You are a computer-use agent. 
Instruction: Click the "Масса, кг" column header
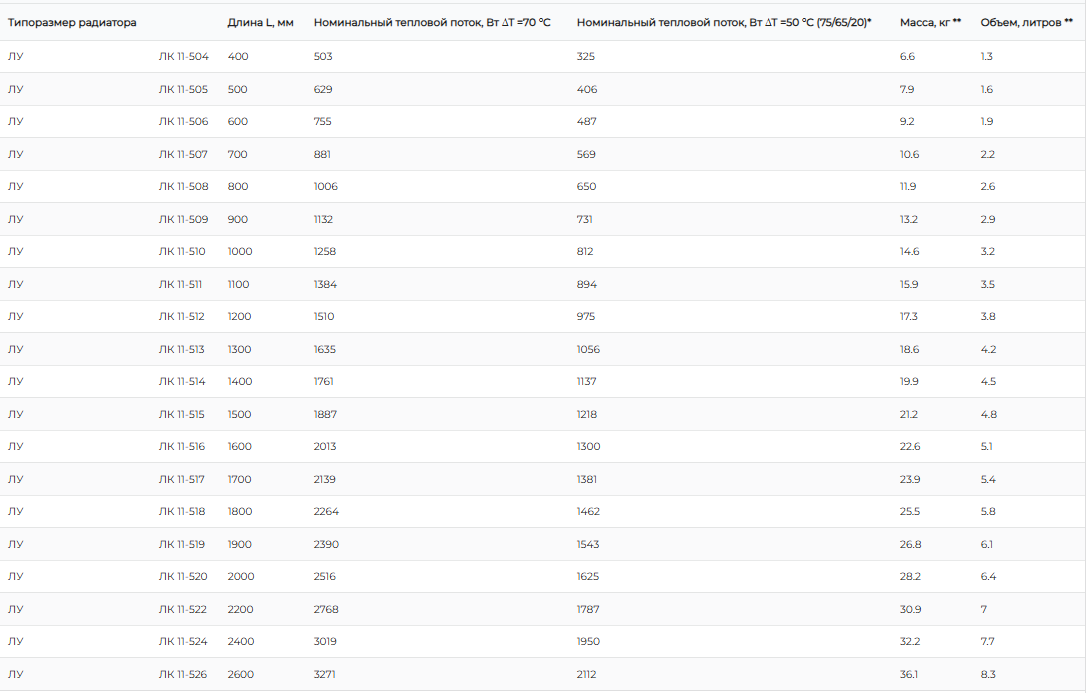[930, 23]
